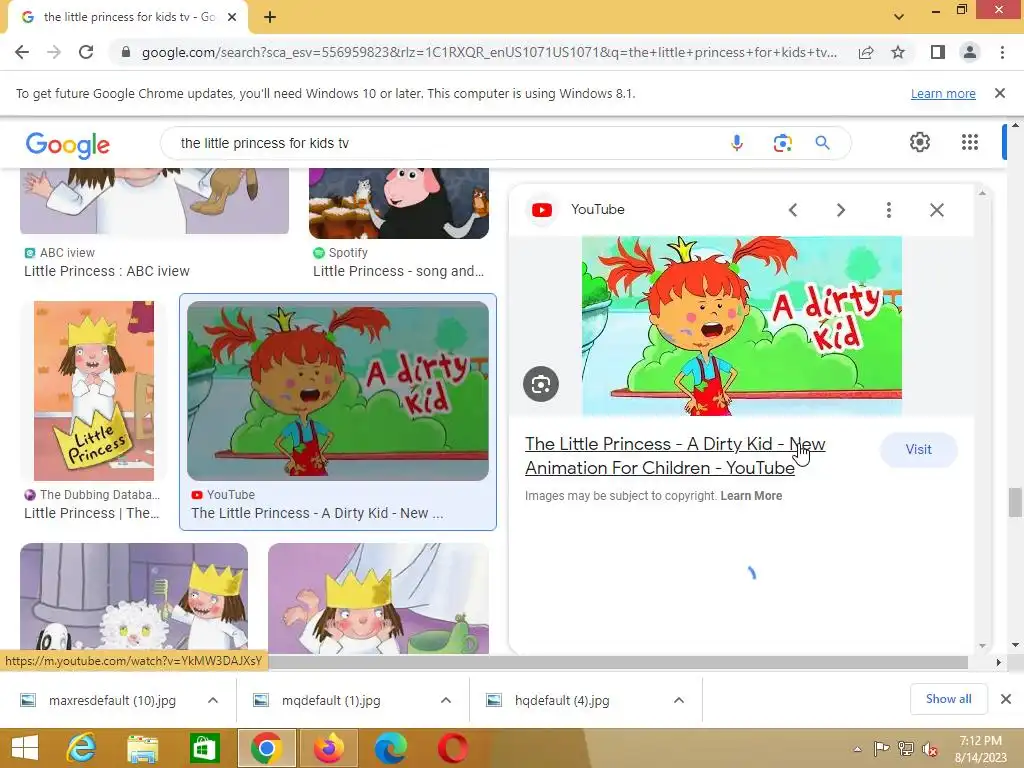This screenshot has width=1024, height=768.
Task: Click the page vertical scrollbar thumb
Action: [1014, 502]
